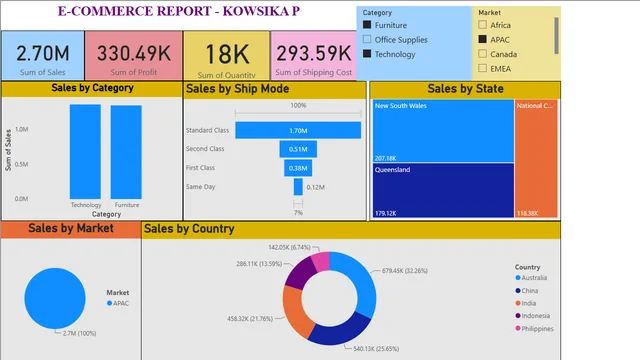Click the Market slicer scrollbar
This screenshot has height=360, width=640.
[x=556, y=36]
